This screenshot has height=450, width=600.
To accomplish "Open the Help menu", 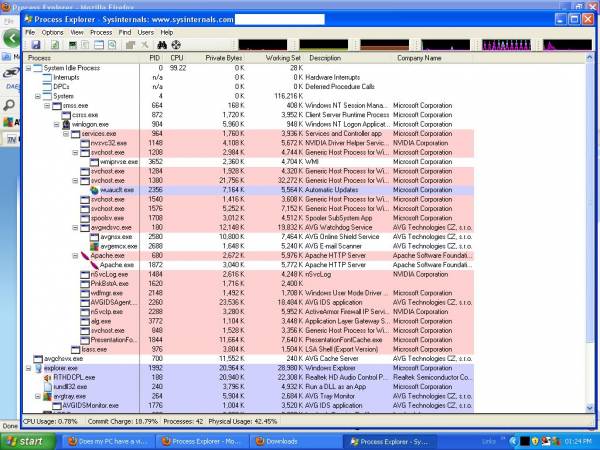I will point(167,33).
